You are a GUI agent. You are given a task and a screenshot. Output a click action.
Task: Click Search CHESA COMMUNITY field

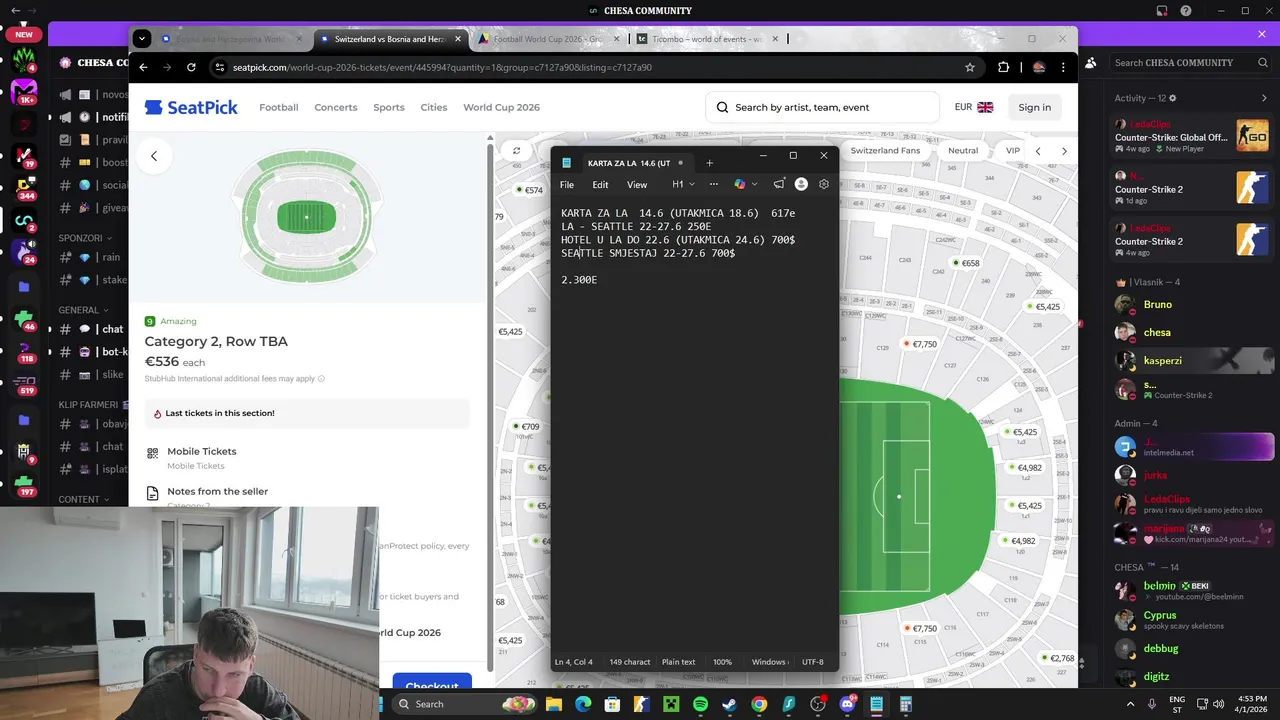1191,62
